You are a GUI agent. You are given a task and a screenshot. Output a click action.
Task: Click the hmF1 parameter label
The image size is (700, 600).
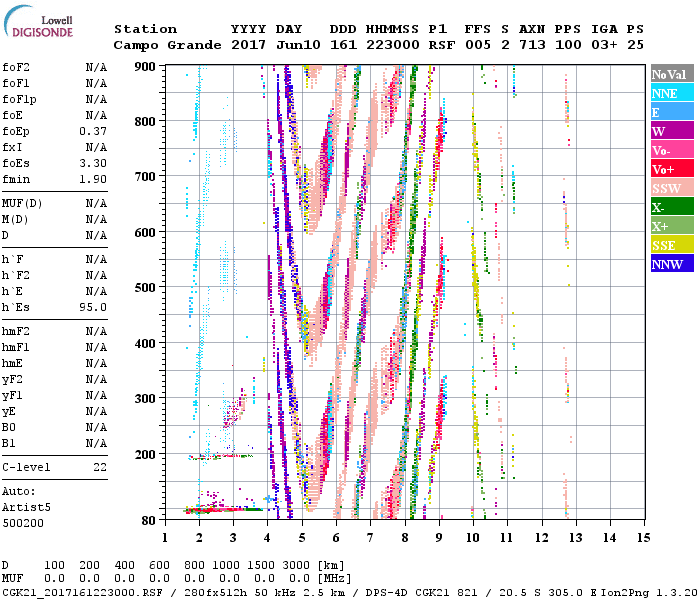click(16, 348)
